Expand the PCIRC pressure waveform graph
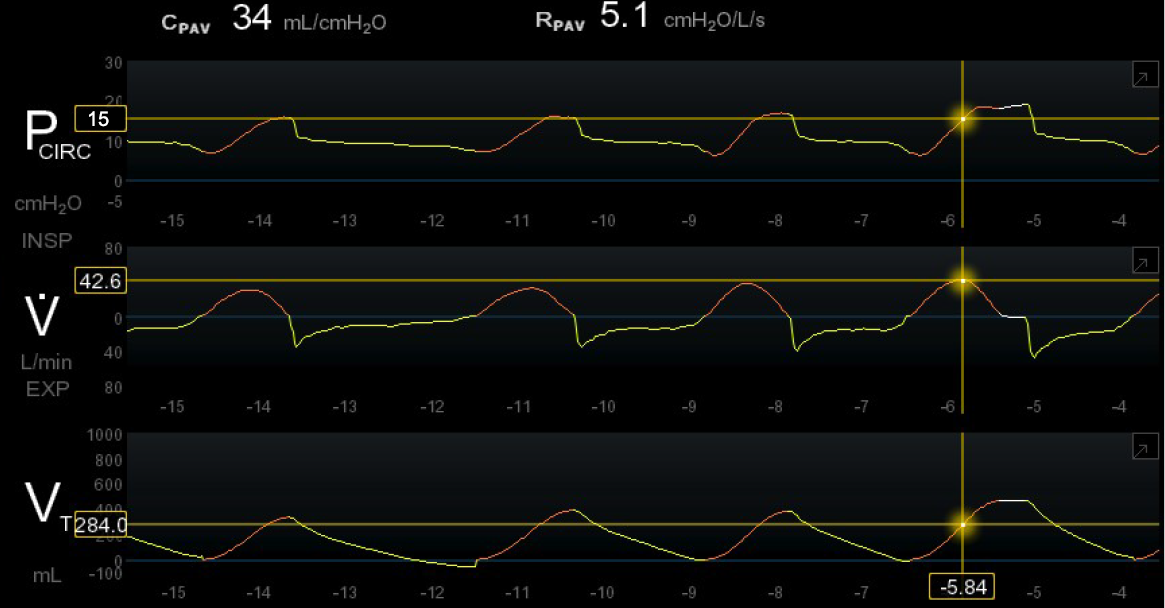Screen dimensions: 1165x608 1140,77
